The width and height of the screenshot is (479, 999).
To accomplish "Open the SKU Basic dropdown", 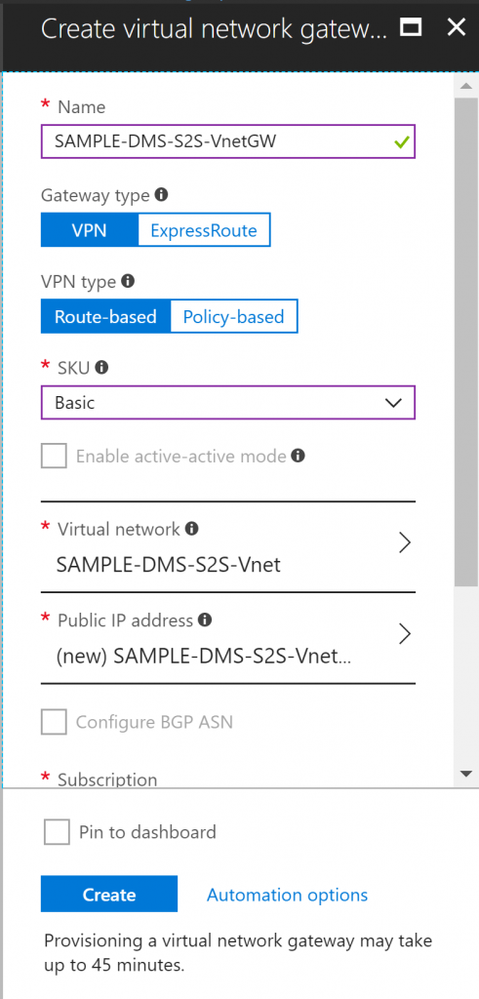I will [x=228, y=402].
